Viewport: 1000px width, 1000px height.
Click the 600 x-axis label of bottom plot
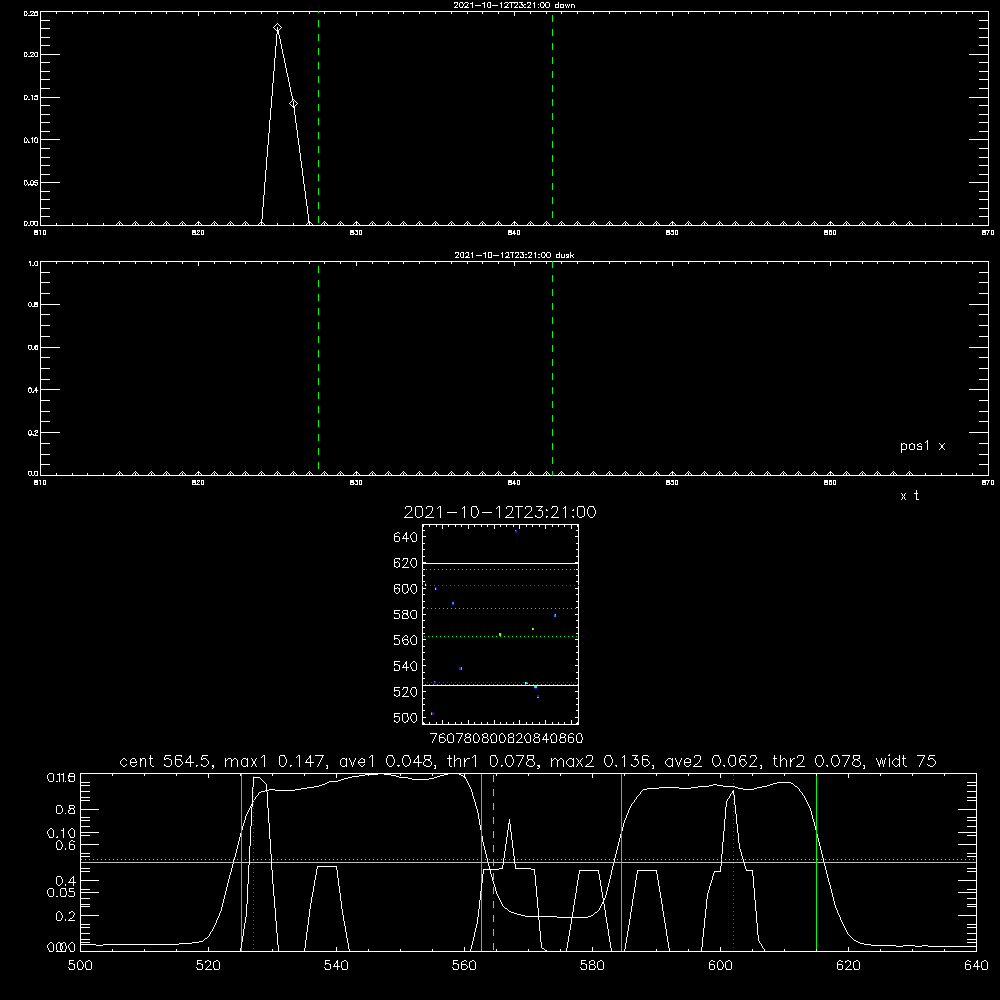click(x=720, y=966)
